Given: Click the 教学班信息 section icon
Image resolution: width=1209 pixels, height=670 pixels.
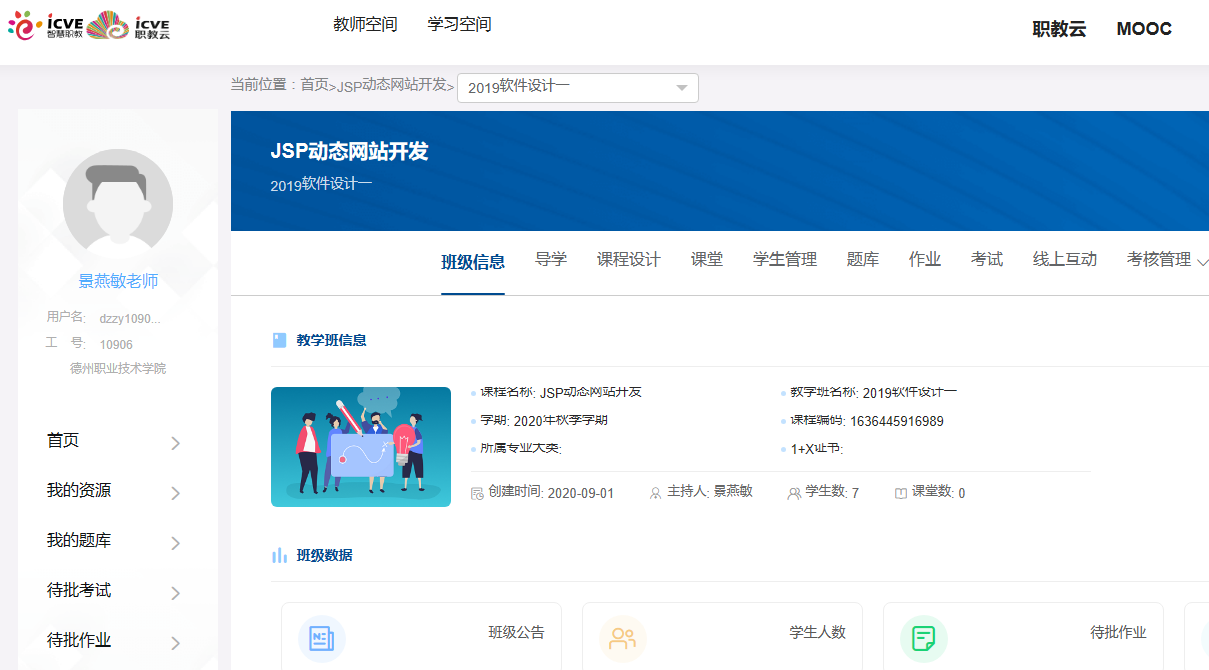Looking at the screenshot, I should [280, 340].
